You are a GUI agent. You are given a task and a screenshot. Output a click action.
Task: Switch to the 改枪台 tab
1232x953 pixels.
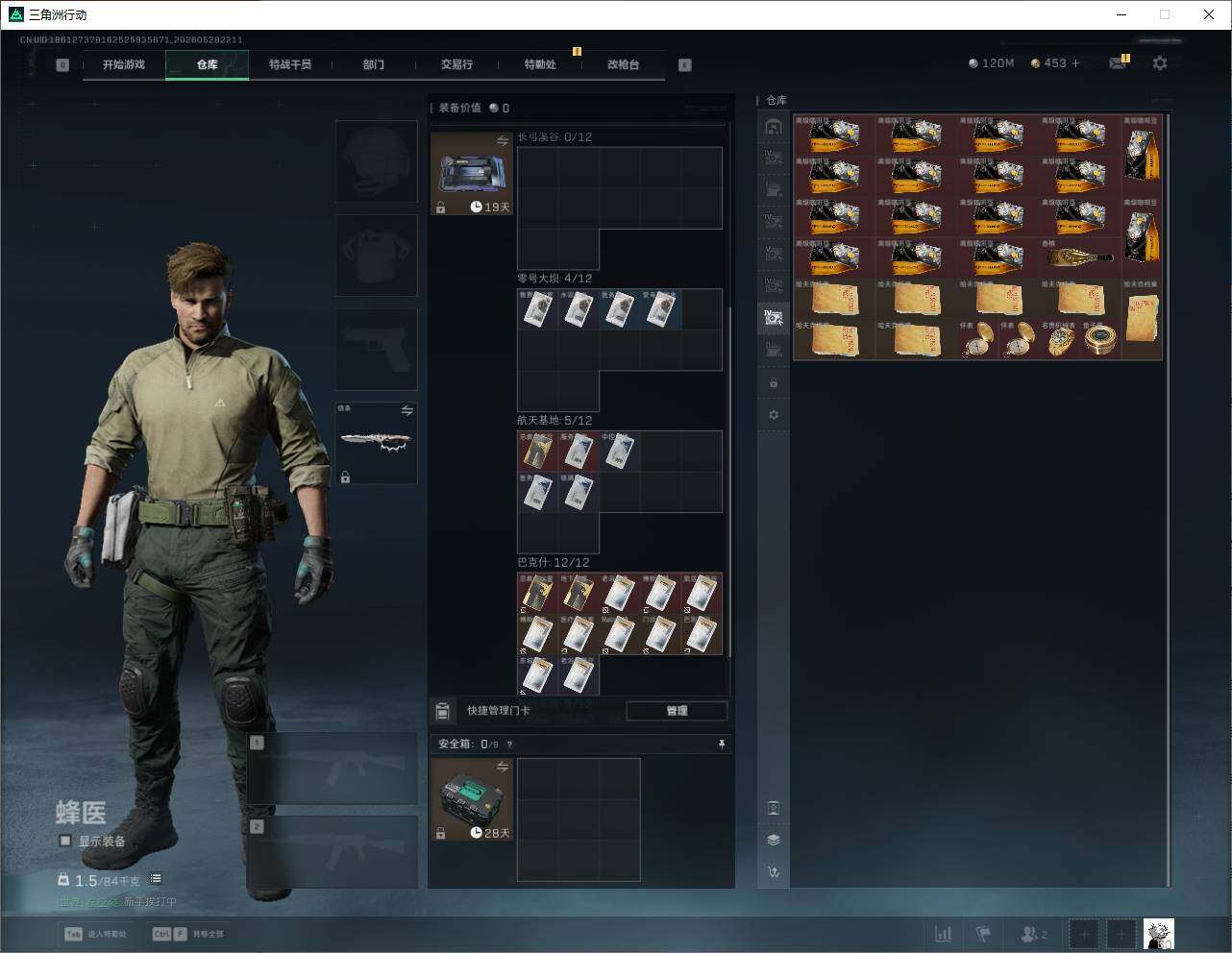tap(623, 64)
